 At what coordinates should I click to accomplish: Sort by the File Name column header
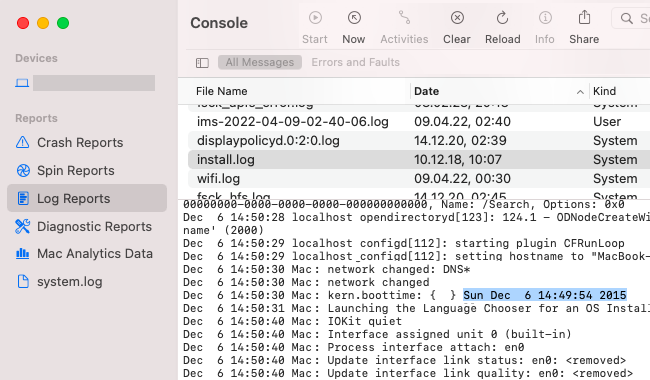click(222, 91)
